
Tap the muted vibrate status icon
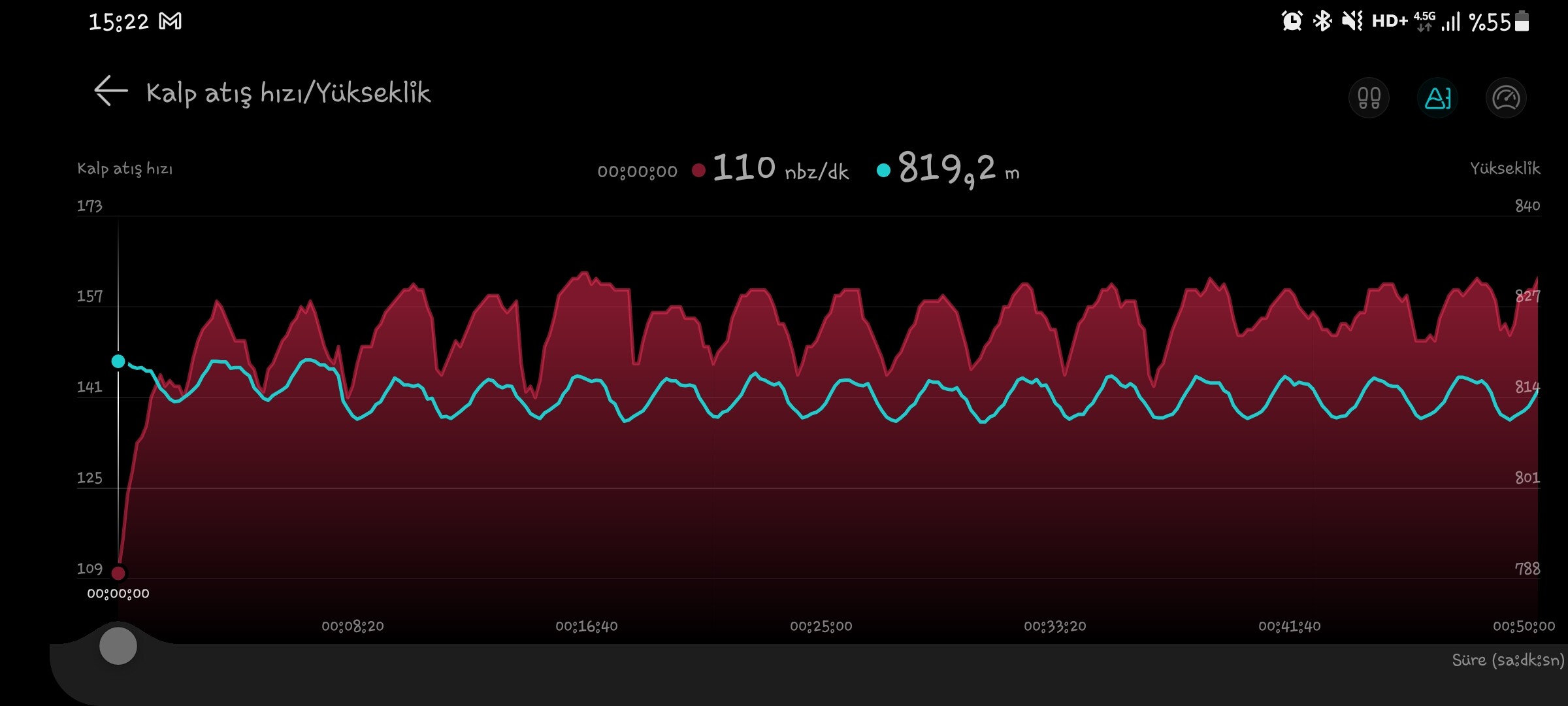[1352, 22]
